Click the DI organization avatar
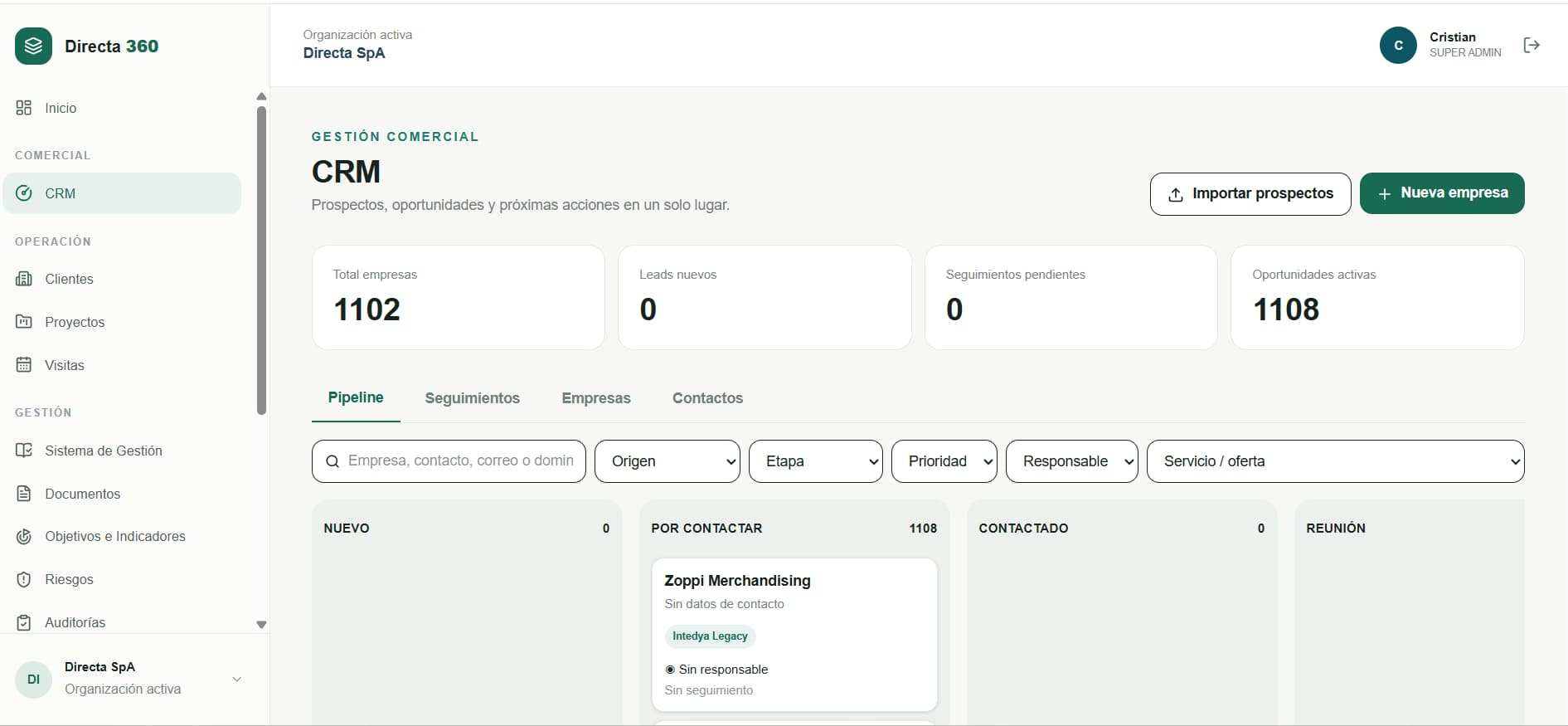Viewport: 1568px width, 726px height. pyautogui.click(x=33, y=680)
